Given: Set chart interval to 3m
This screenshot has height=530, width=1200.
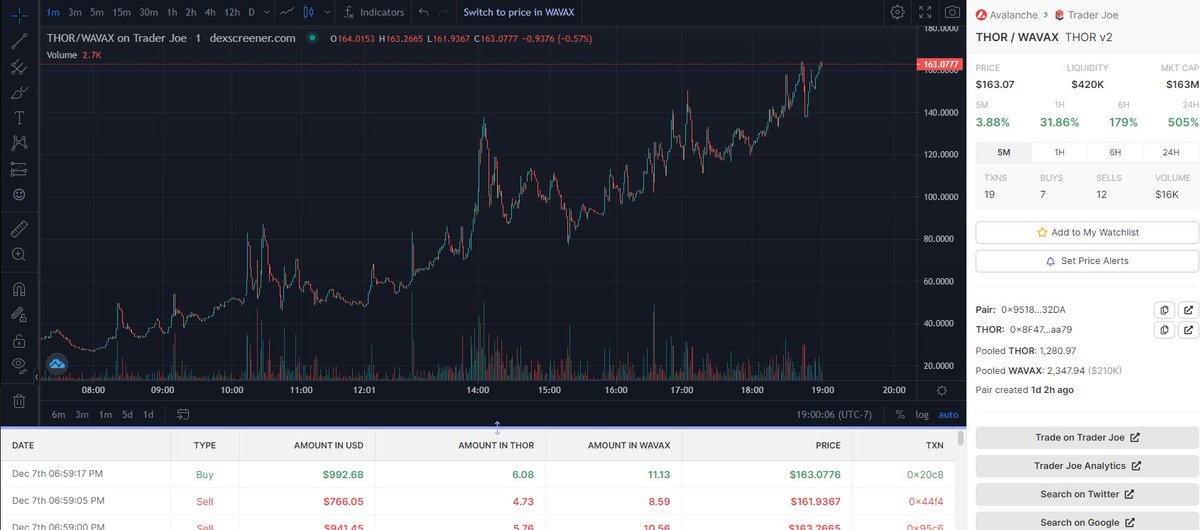Looking at the screenshot, I should point(74,12).
